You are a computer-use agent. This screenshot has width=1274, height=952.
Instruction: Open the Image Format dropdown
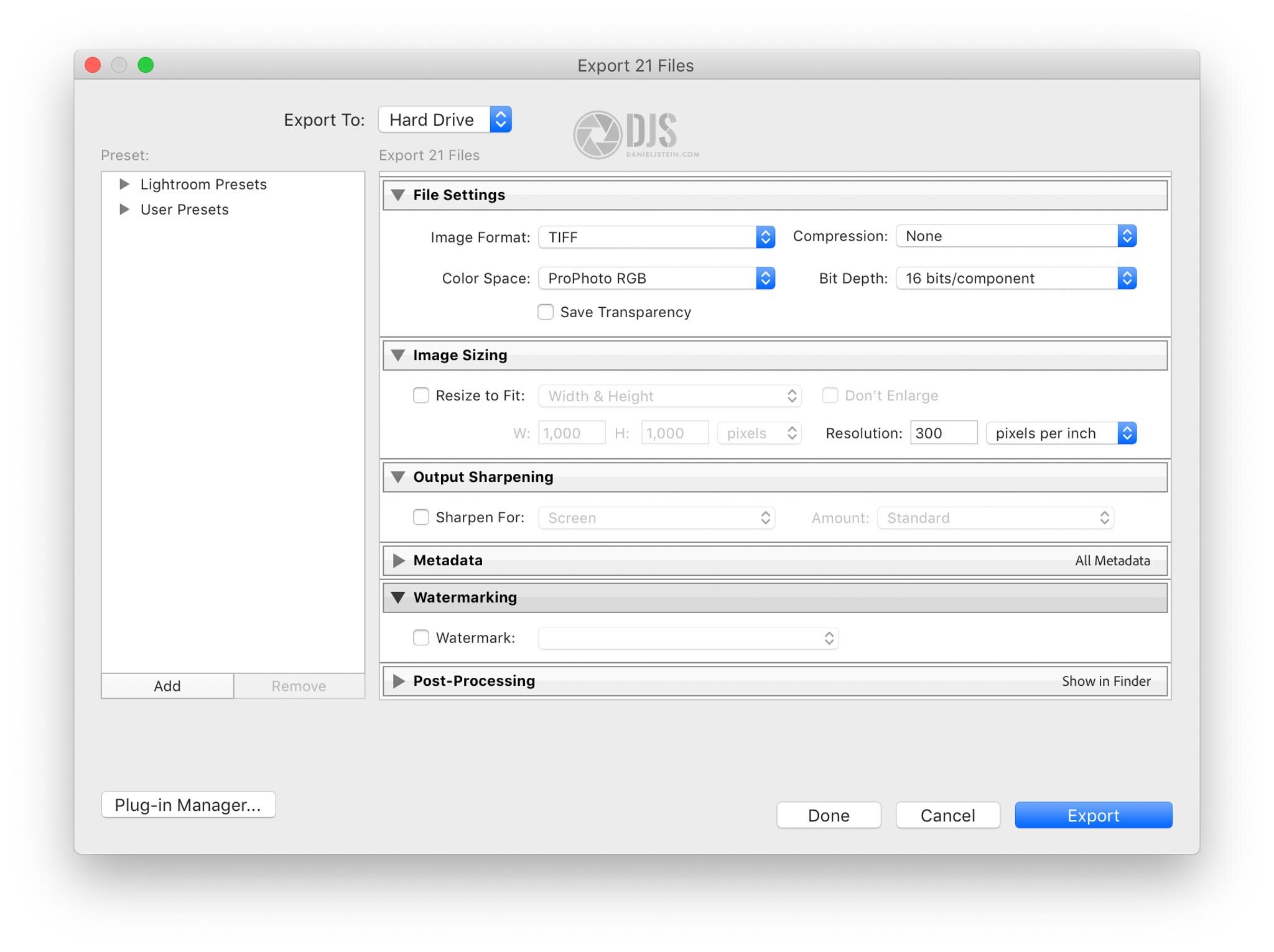(x=657, y=237)
